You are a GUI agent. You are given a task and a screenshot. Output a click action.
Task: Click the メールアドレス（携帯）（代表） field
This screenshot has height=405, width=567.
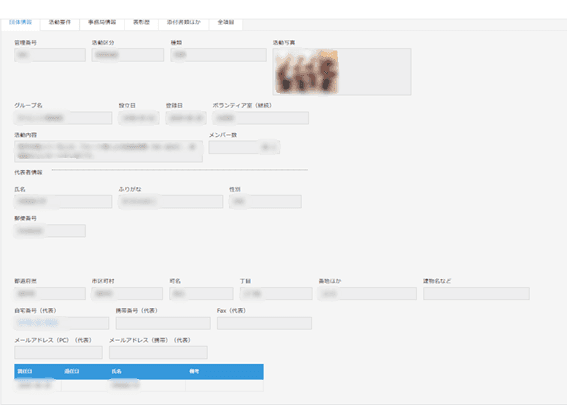[158, 352]
